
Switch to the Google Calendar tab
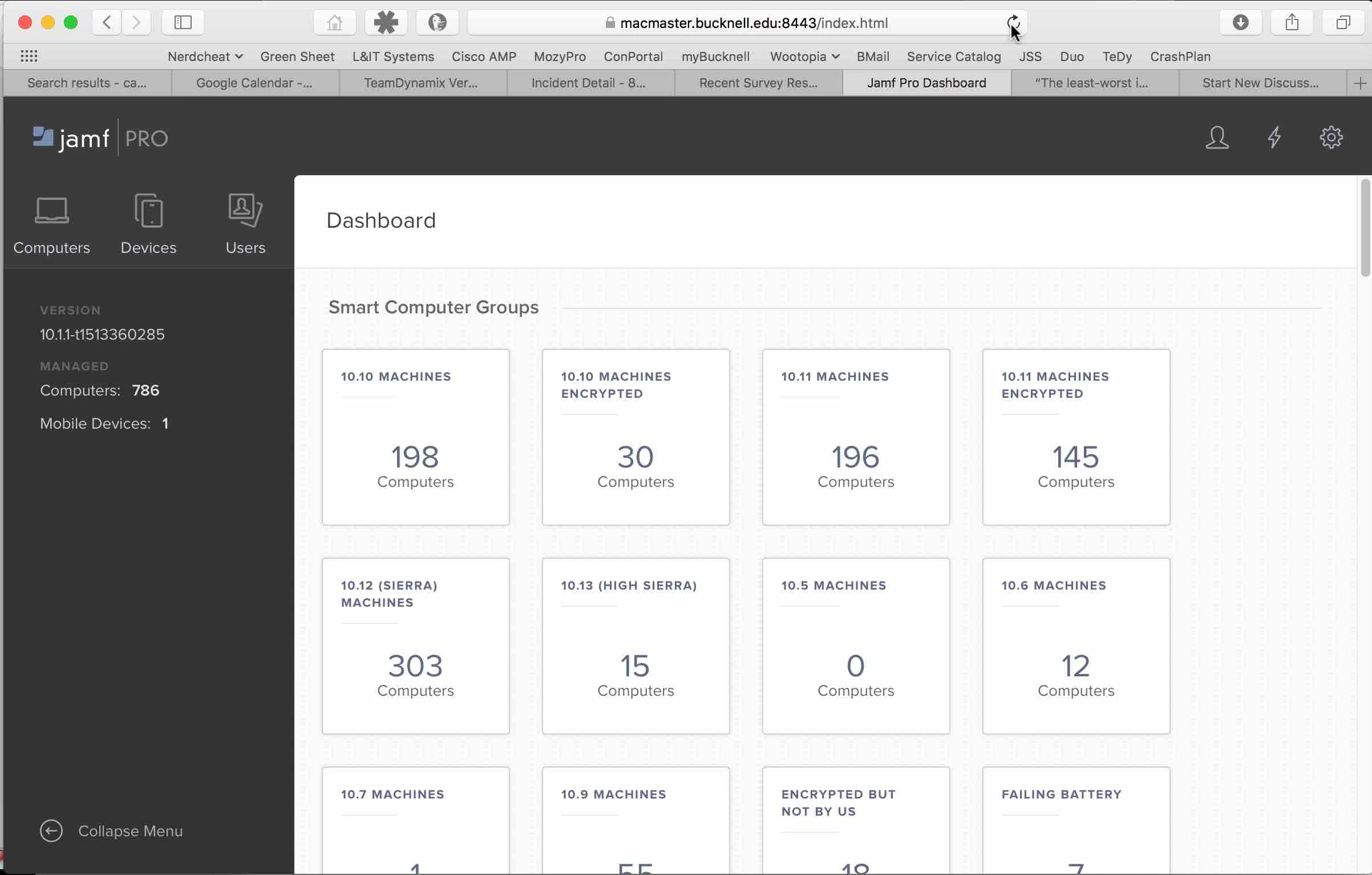pyautogui.click(x=254, y=83)
